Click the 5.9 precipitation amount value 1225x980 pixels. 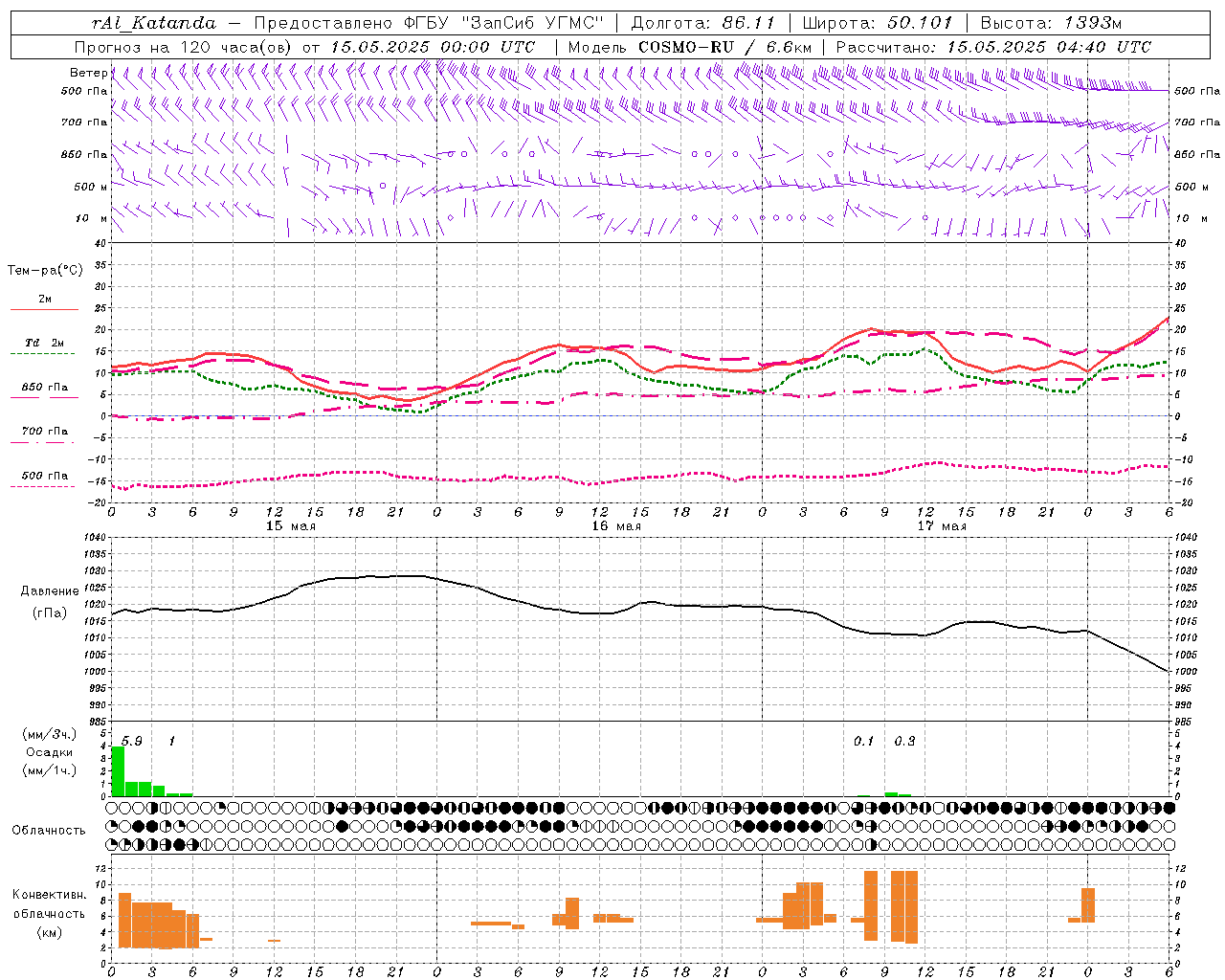132,741
